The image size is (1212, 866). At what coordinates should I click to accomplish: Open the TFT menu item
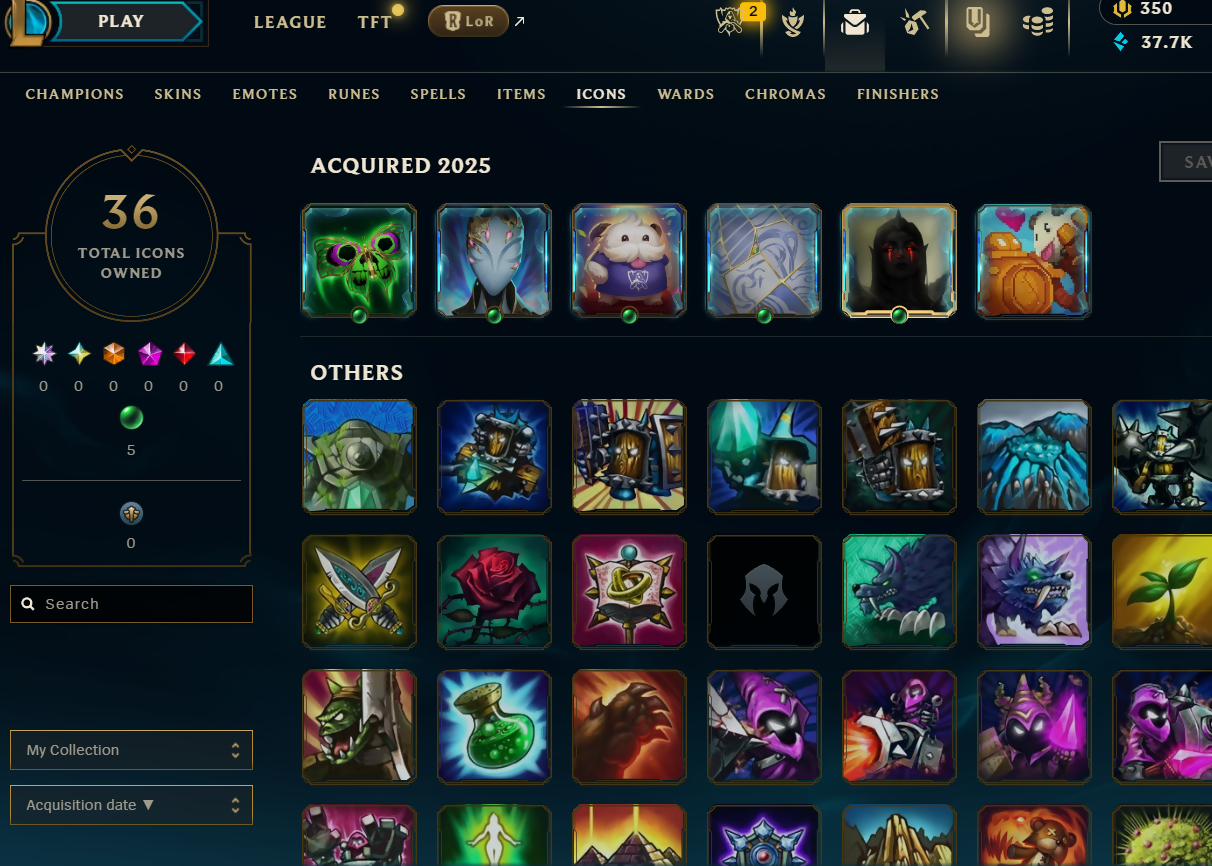coord(375,22)
